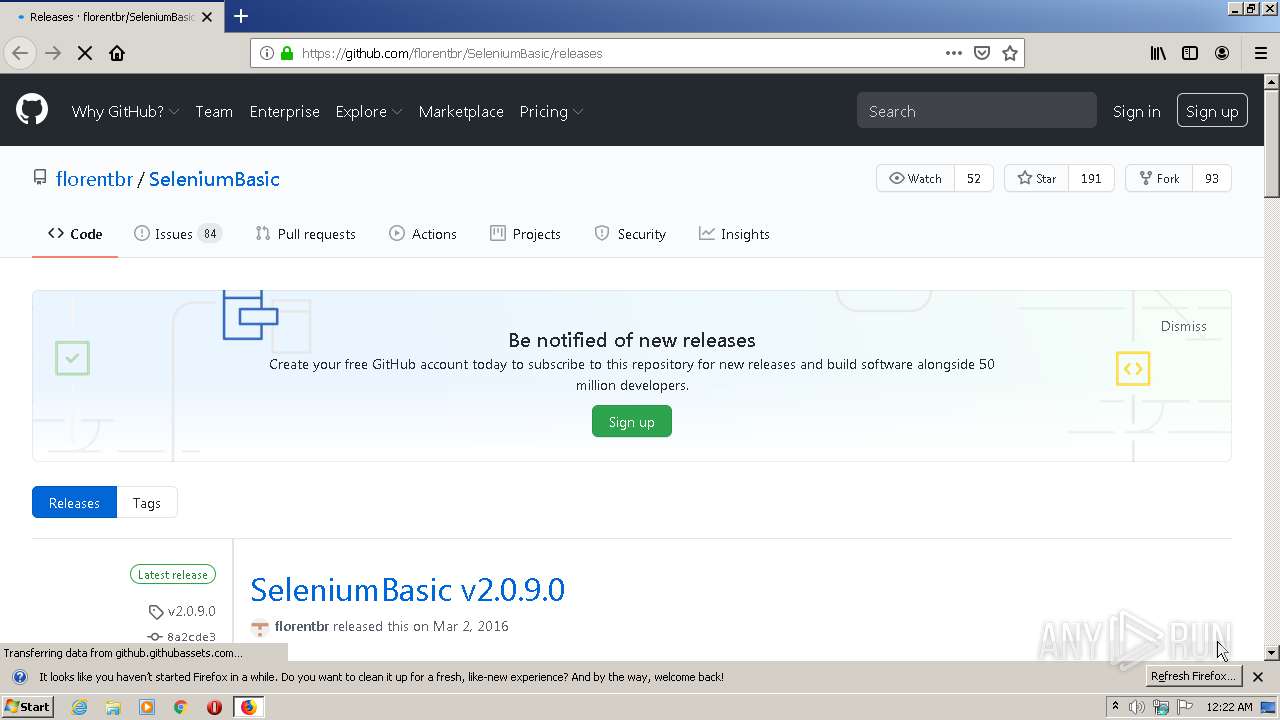This screenshot has height=720, width=1280.
Task: Open SeleniumBasic v2.0.9.0 release link
Action: click(x=407, y=589)
